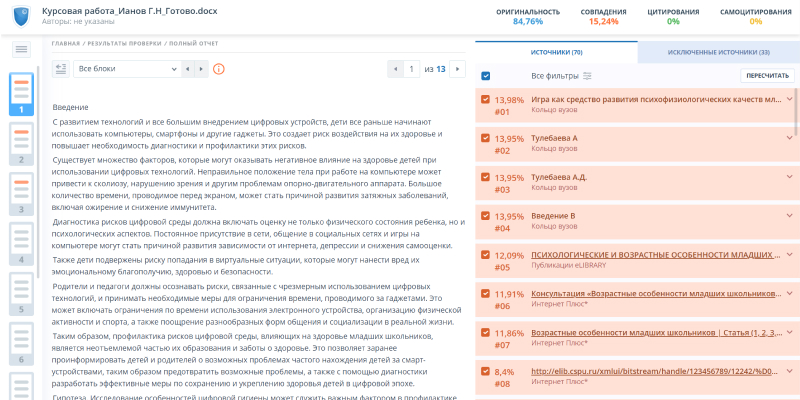The height and width of the screenshot is (400, 800).
Task: Expand source #07 chevron
Action: (789, 332)
